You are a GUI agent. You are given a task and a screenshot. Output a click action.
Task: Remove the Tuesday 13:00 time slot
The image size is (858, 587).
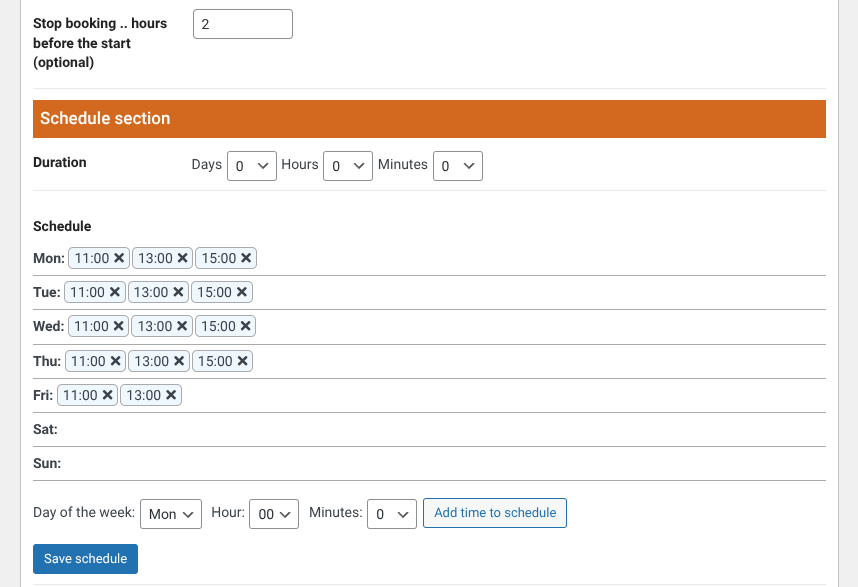click(x=179, y=292)
